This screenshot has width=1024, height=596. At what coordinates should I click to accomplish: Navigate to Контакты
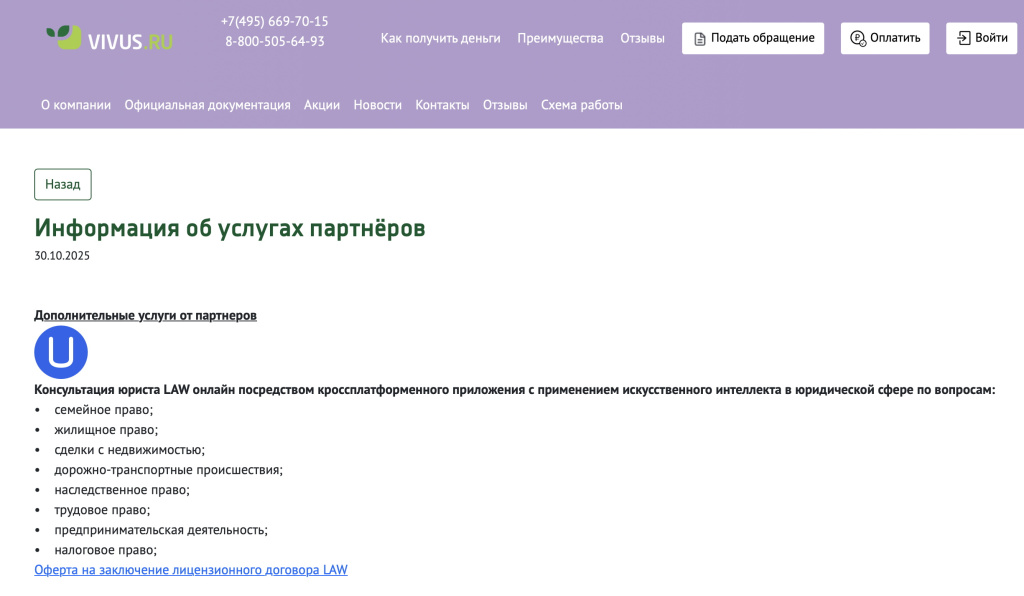point(441,104)
